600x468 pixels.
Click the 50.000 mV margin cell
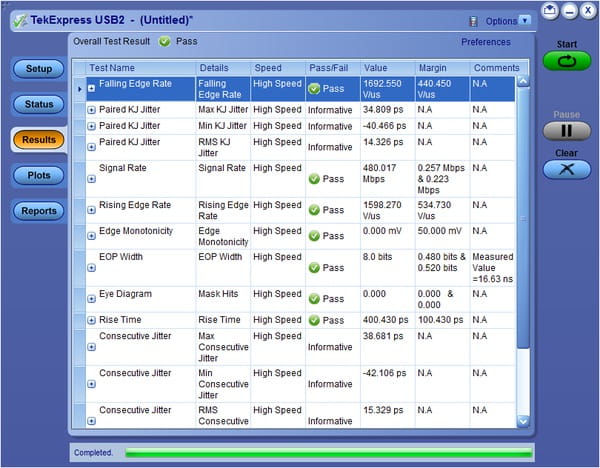point(442,236)
